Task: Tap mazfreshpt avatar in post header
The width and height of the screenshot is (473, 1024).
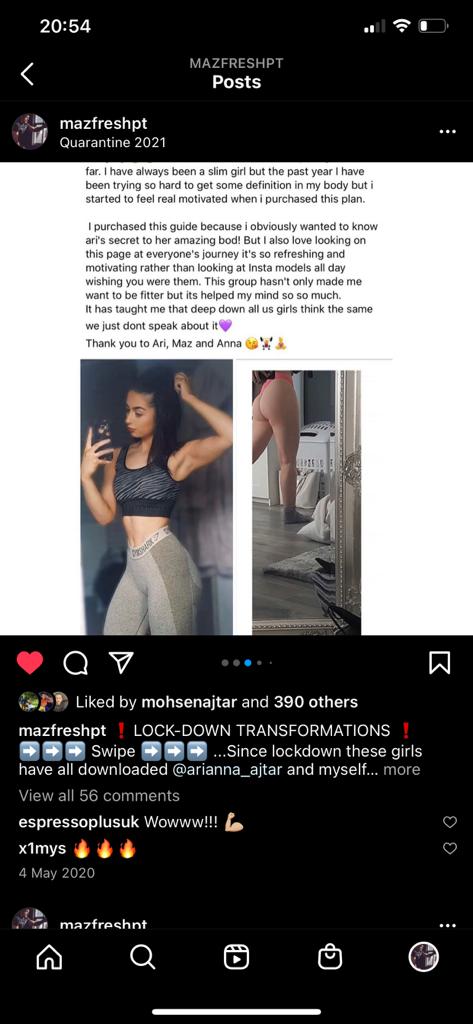Action: pos(29,131)
